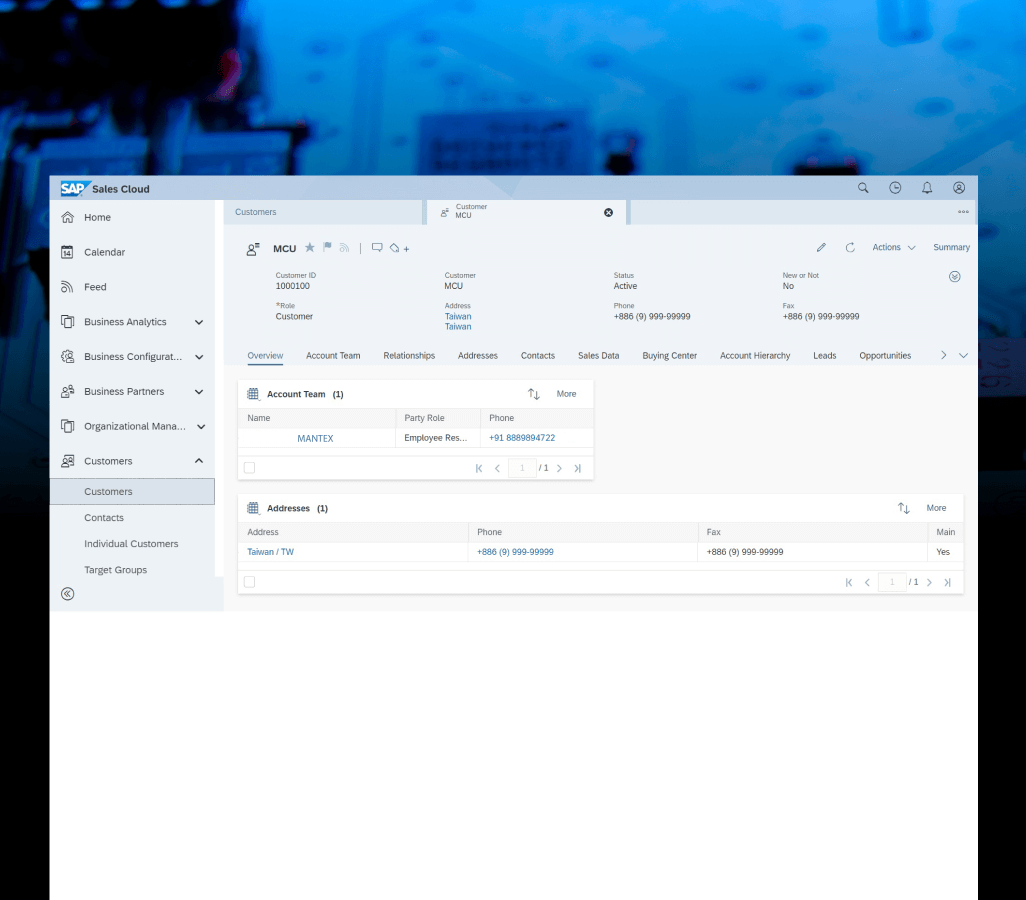Click the search magnifier icon in header
1026x900 pixels.
click(863, 188)
